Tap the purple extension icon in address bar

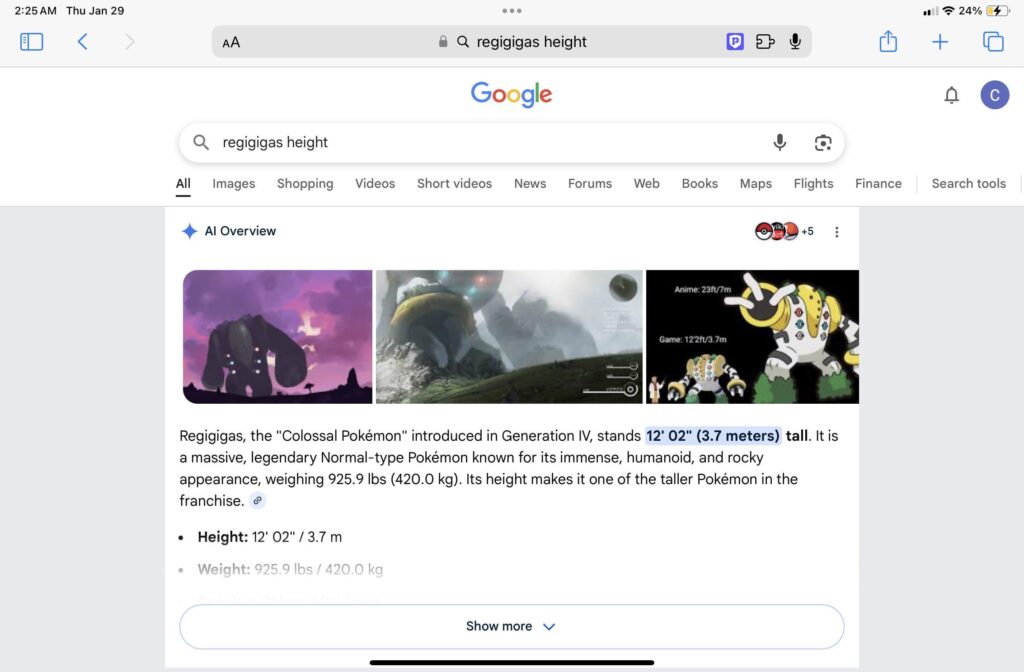click(x=735, y=42)
